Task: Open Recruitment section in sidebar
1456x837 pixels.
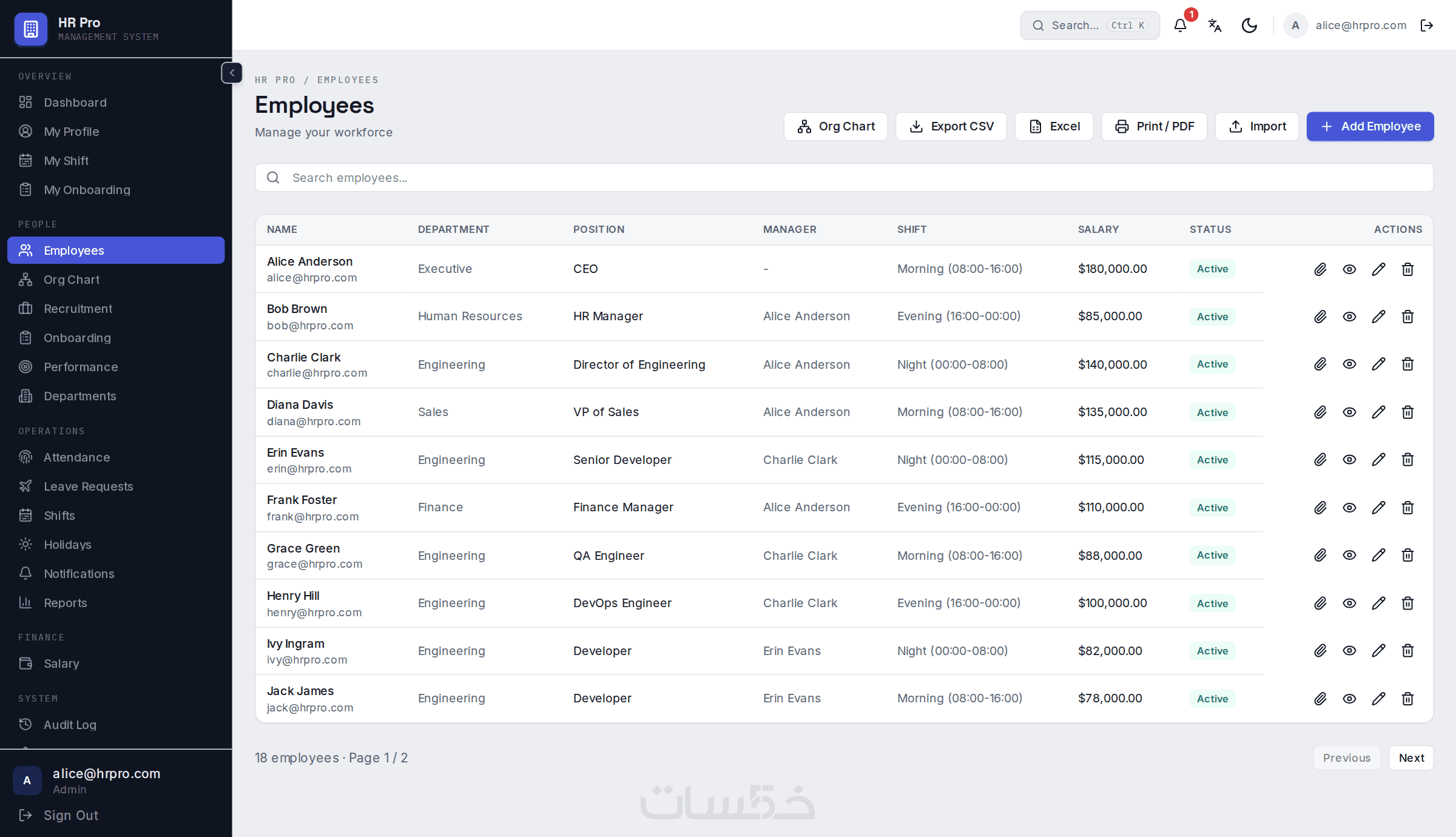Action: click(116, 309)
